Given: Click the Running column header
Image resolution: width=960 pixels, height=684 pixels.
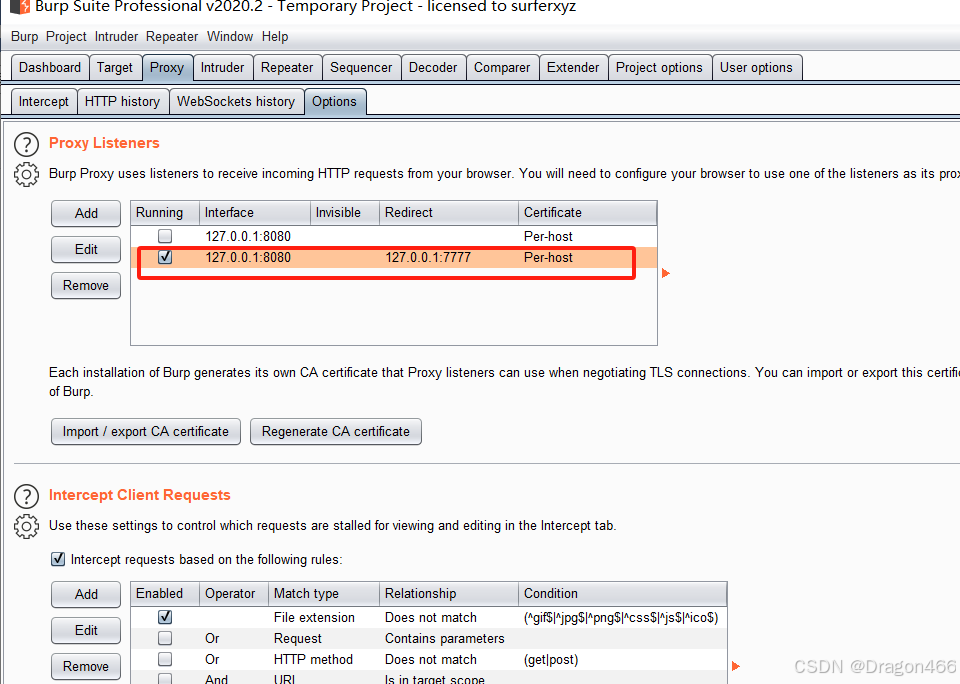Looking at the screenshot, I should 165,212.
